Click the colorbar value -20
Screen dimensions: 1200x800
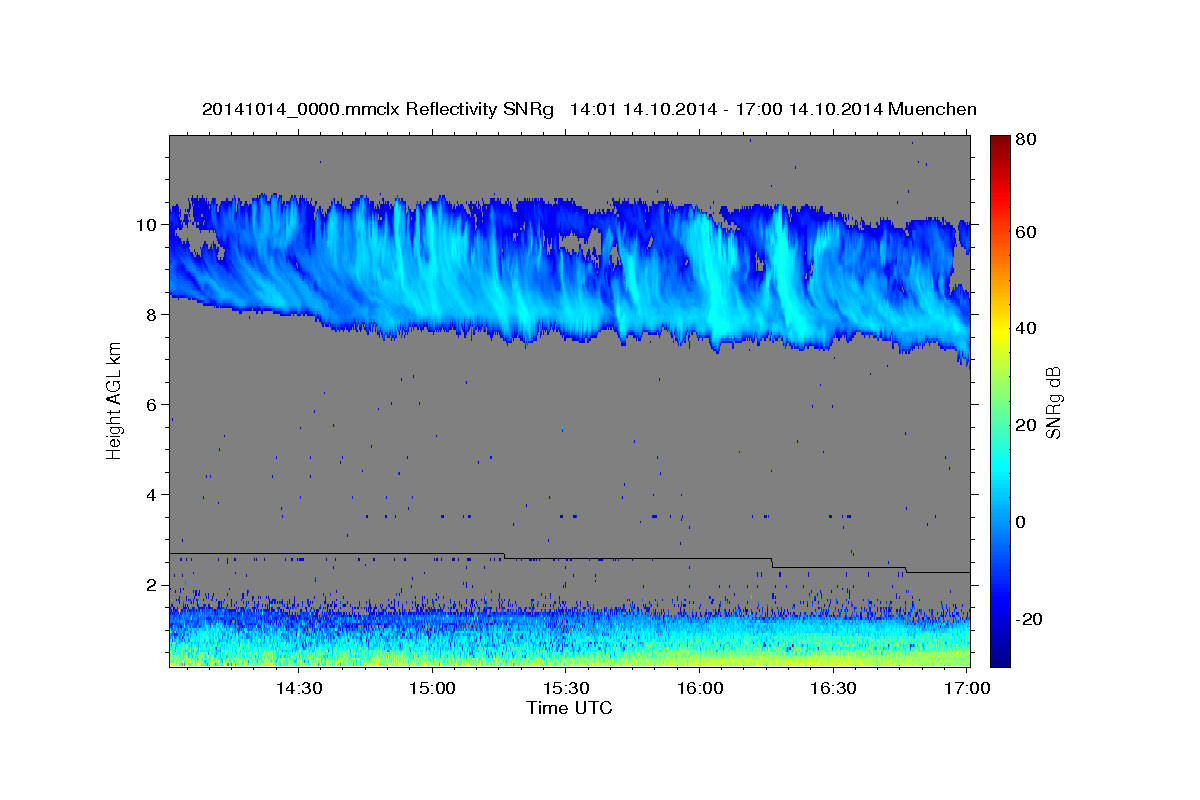click(1028, 619)
